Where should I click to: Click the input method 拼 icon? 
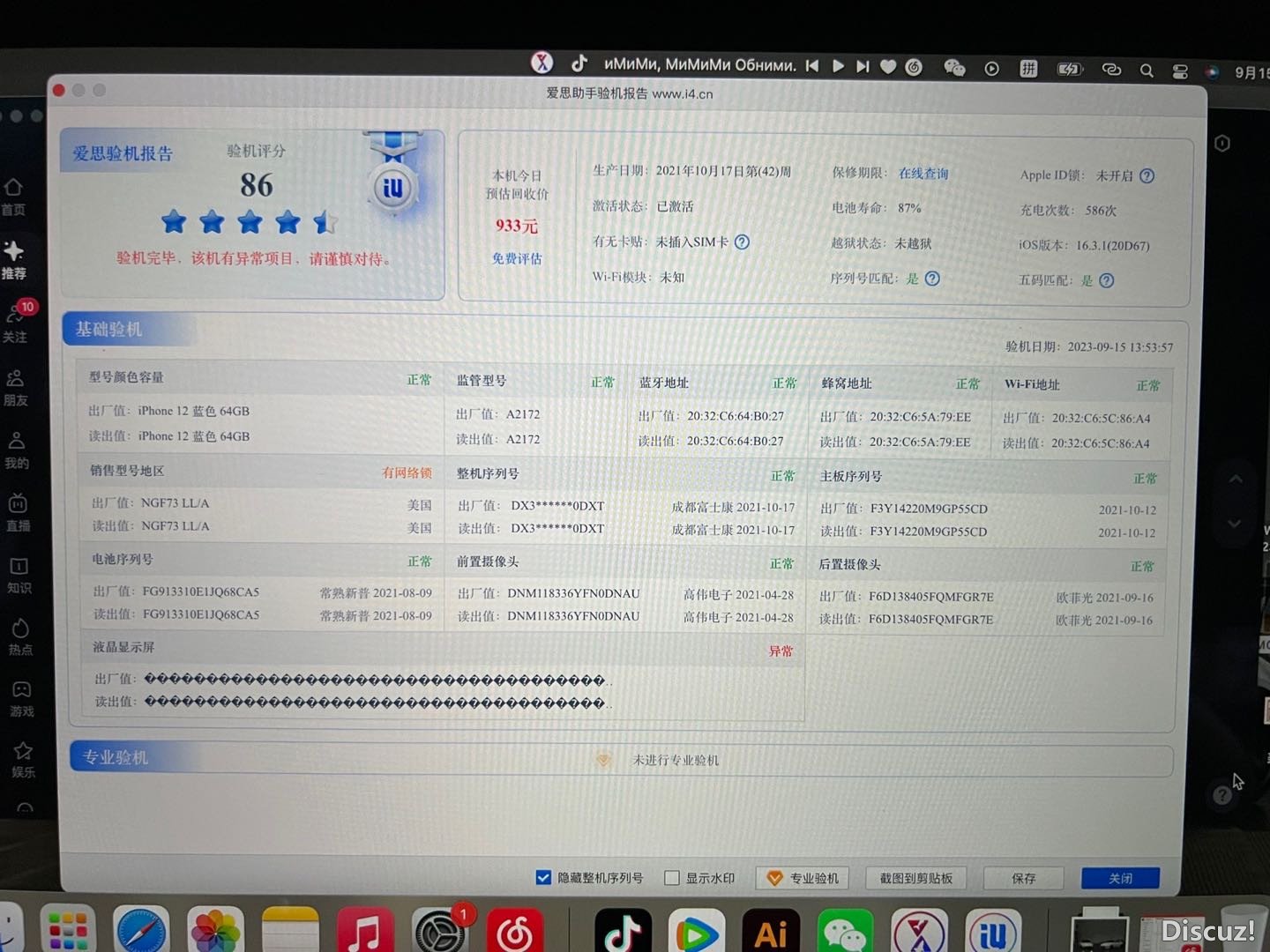pos(1028,69)
